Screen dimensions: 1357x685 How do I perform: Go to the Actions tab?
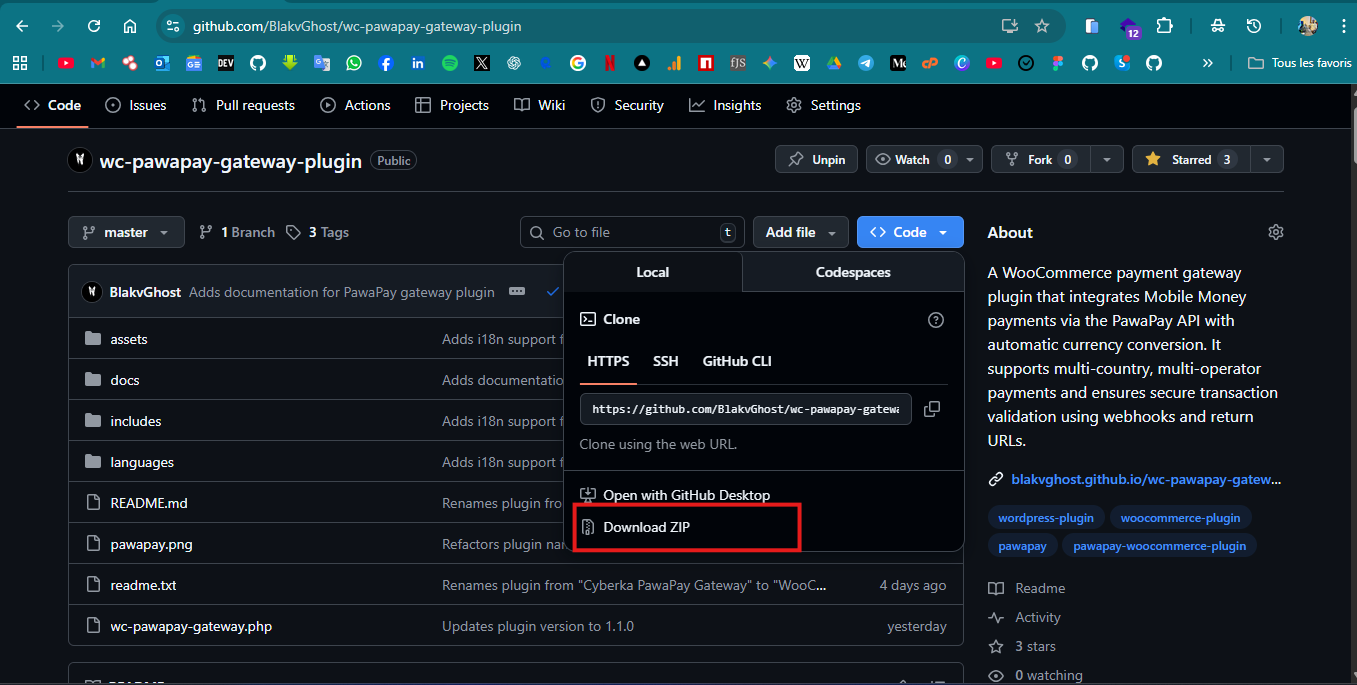point(355,105)
